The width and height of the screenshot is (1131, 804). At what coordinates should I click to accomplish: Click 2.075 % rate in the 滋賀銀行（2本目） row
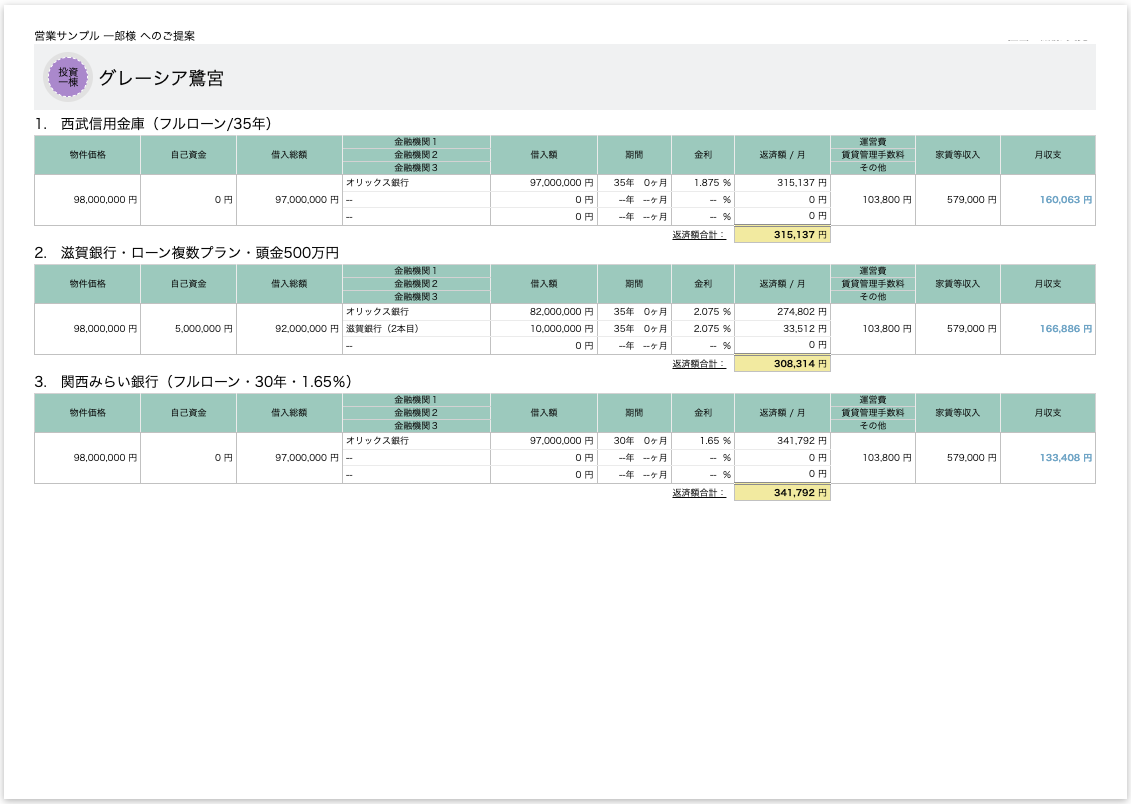pyautogui.click(x=703, y=329)
